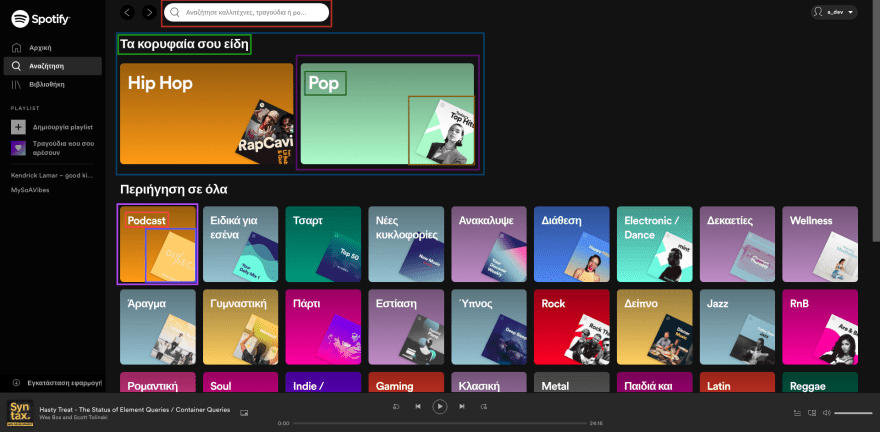Open the Ανακαλυψε category tile
This screenshot has height=432, width=880.
[x=489, y=244]
